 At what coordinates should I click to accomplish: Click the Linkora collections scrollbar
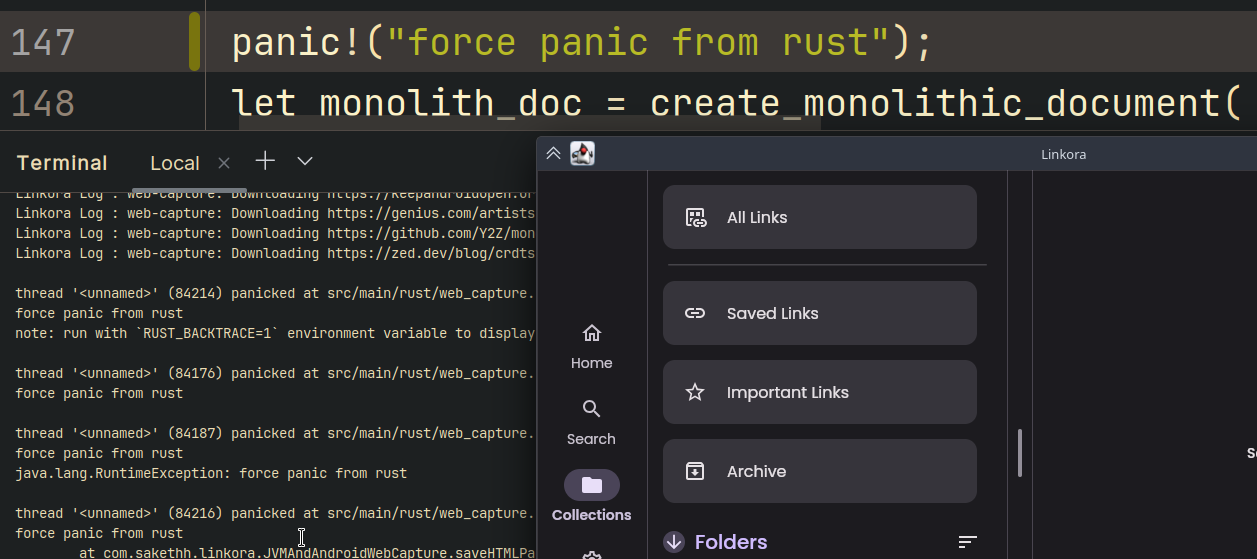(x=1020, y=453)
